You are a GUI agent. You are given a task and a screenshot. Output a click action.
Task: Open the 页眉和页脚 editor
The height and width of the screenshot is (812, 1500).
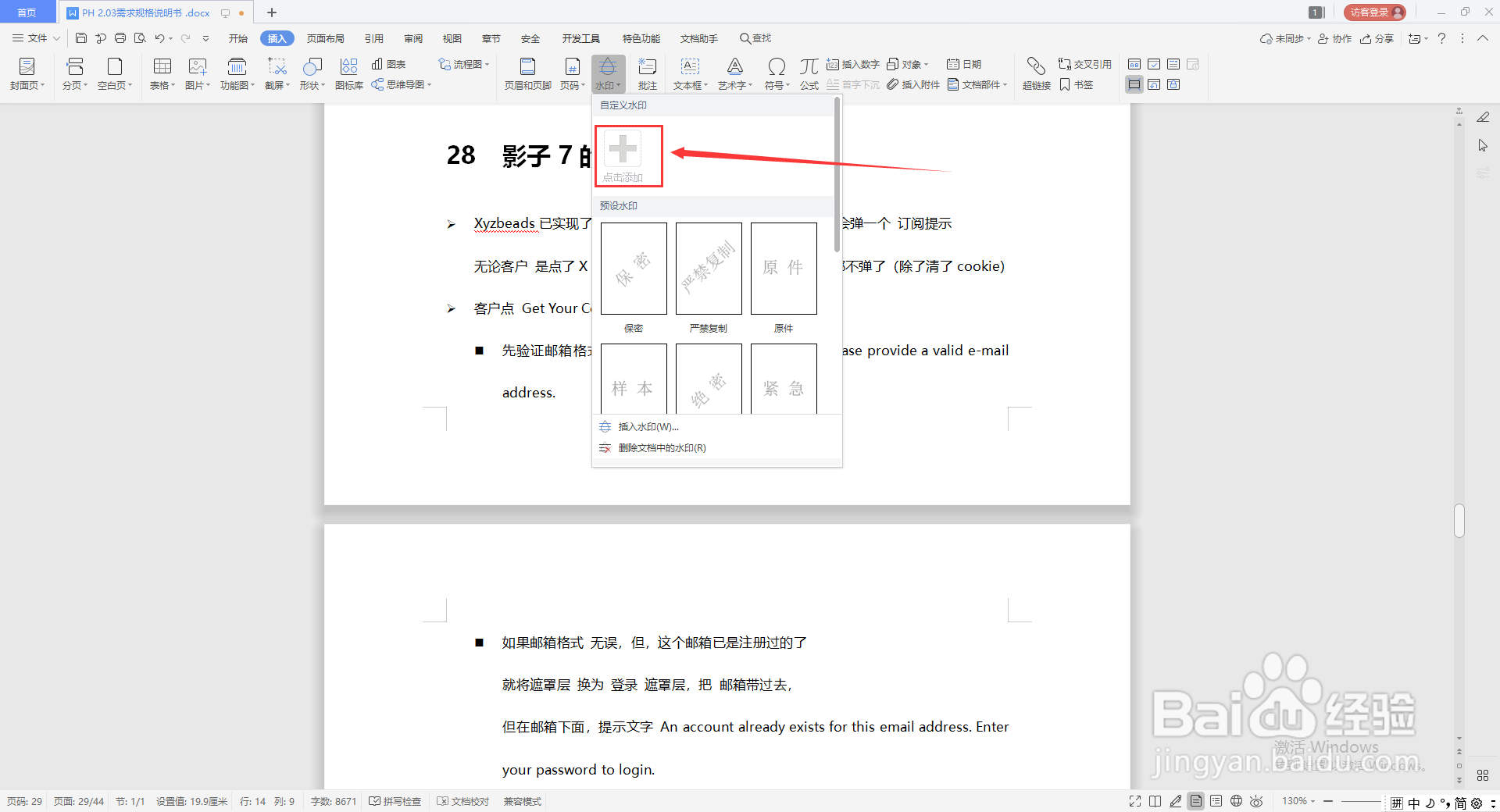527,73
